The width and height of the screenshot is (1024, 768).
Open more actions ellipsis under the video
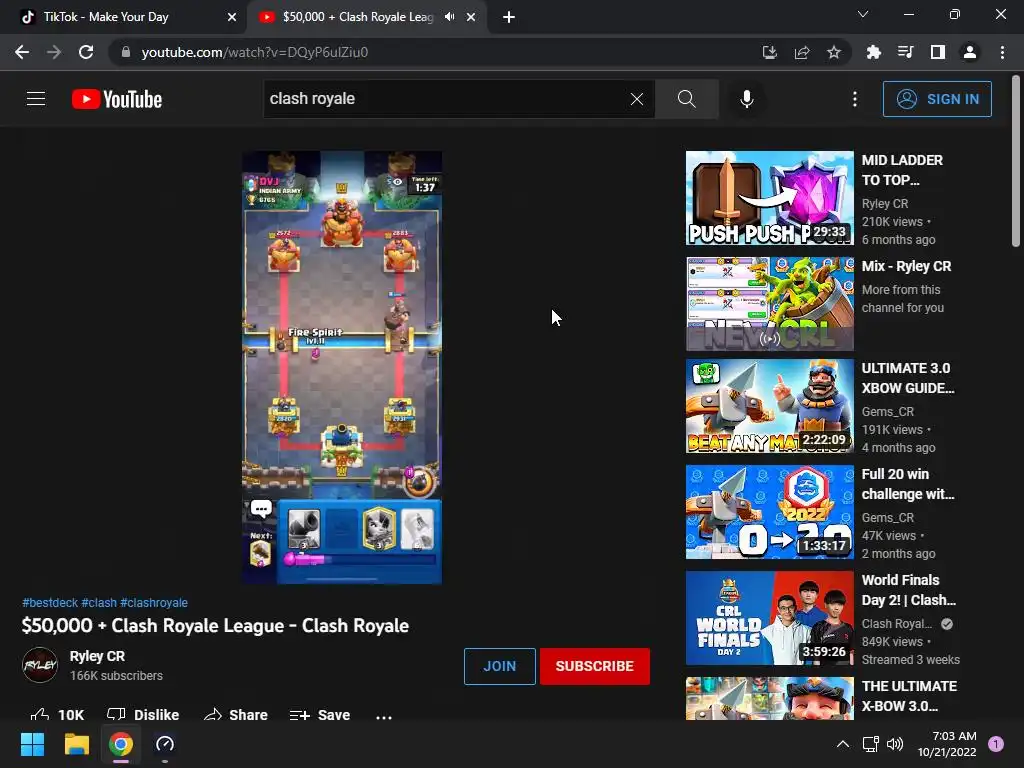[x=384, y=716]
